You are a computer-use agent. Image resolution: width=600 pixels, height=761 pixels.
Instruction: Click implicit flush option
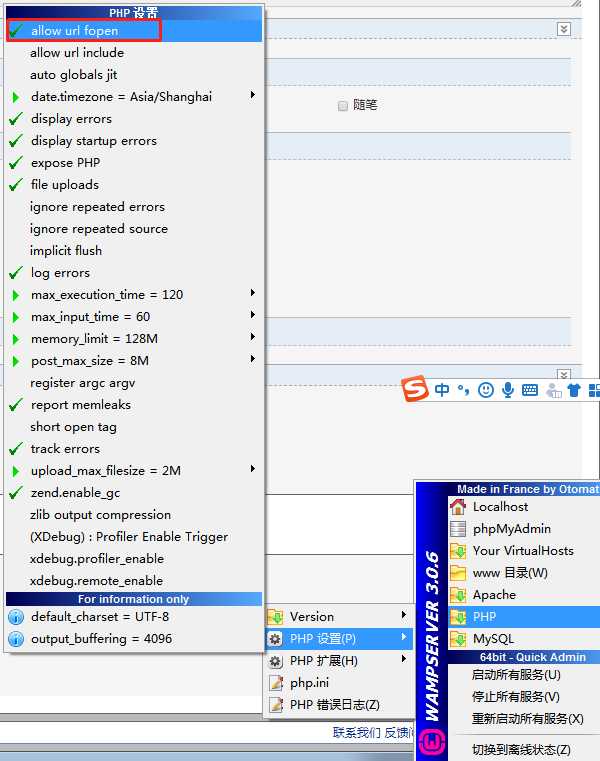point(134,250)
